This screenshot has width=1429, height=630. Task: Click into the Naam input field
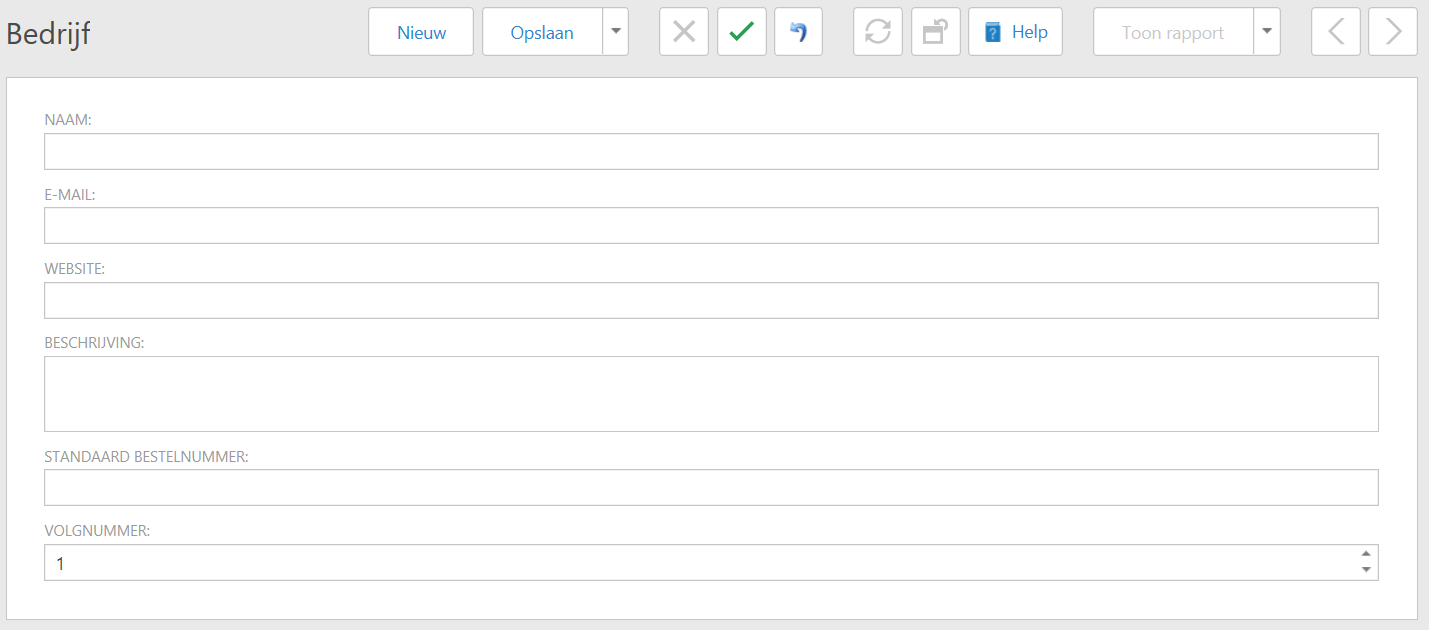(x=710, y=152)
